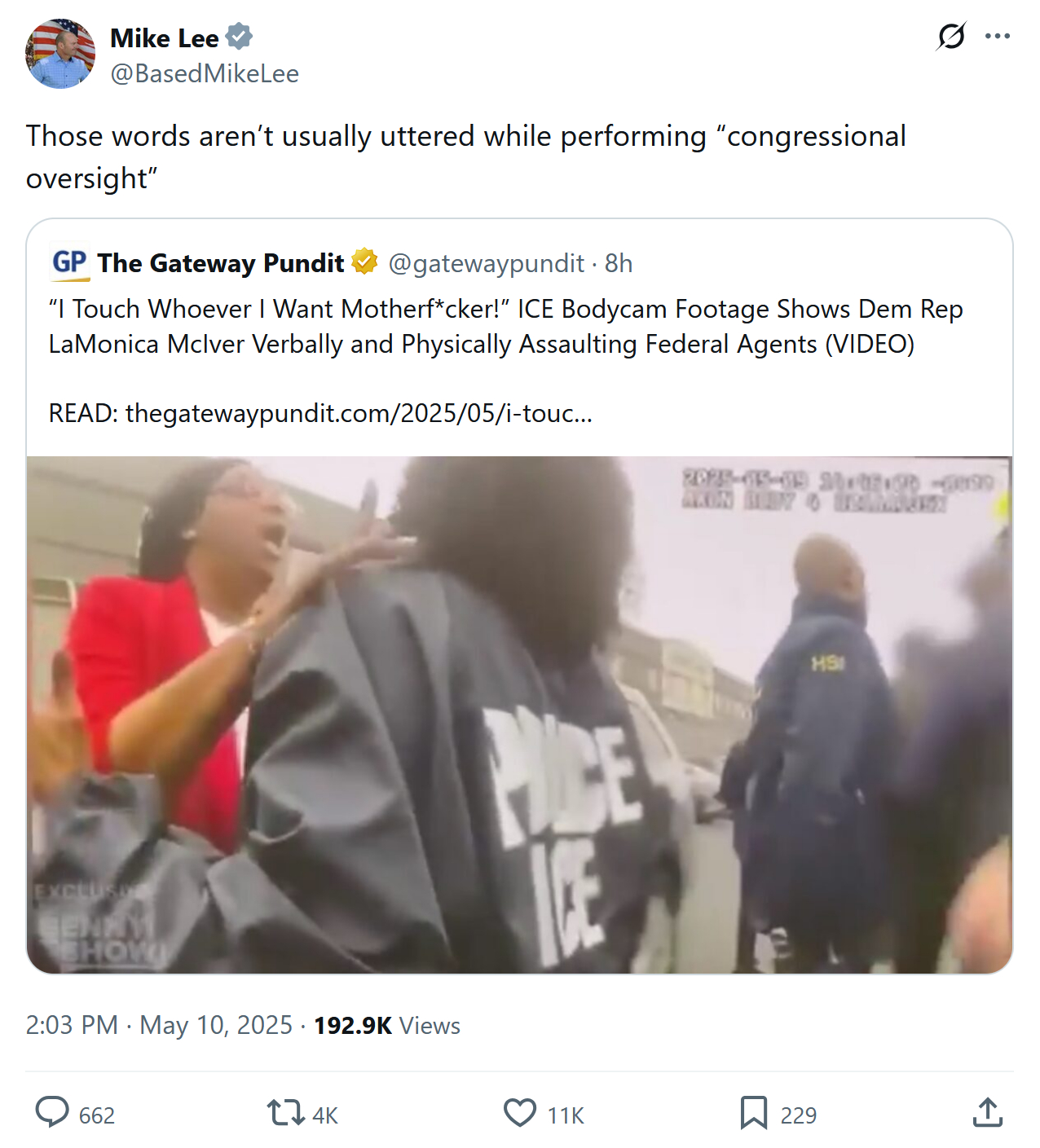Viewport: 1040px width, 1148px height.
Task: Click The Gateway Pundit GP logo
Action: point(70,263)
